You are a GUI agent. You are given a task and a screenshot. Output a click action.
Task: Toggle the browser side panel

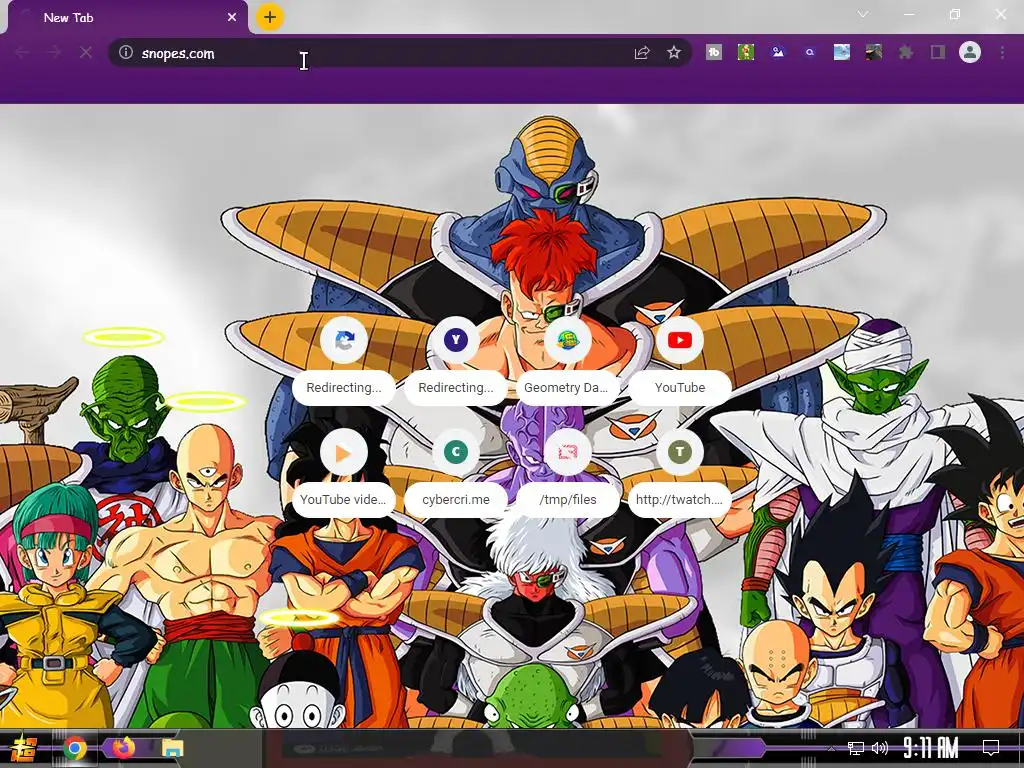click(938, 52)
